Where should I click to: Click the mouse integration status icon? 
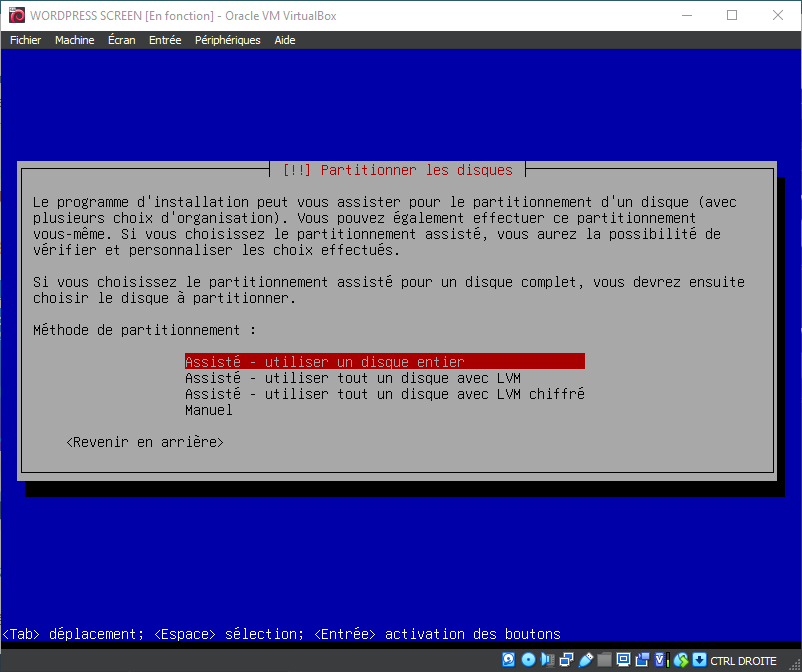click(x=680, y=660)
